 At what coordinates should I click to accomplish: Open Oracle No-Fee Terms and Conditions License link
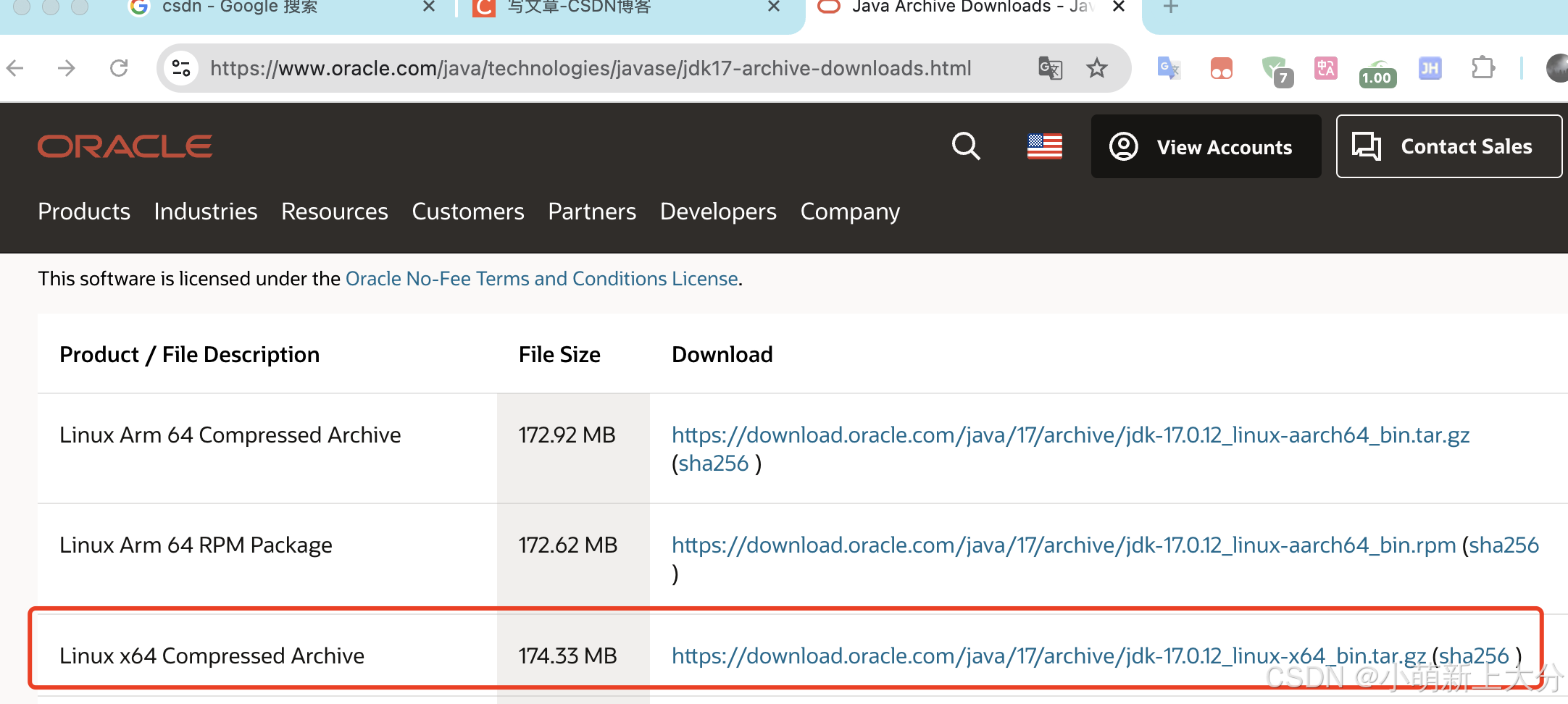(x=542, y=279)
